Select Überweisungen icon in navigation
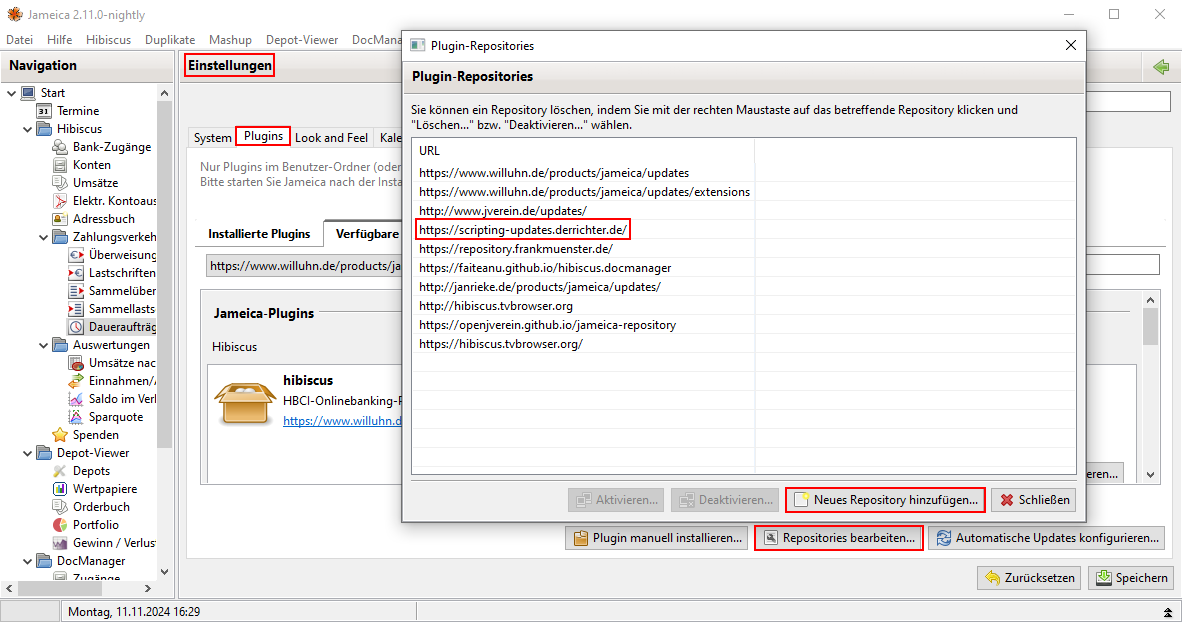The width and height of the screenshot is (1182, 622). pyautogui.click(x=75, y=255)
